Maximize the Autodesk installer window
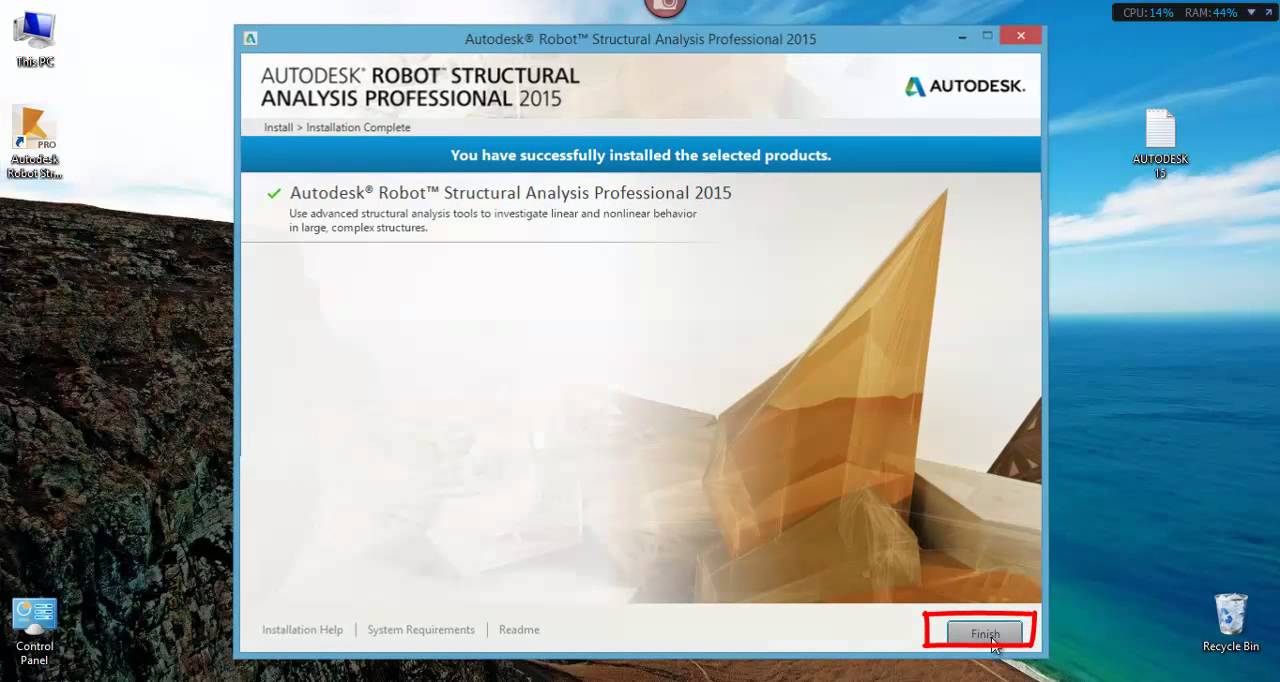The image size is (1280, 682). click(987, 36)
